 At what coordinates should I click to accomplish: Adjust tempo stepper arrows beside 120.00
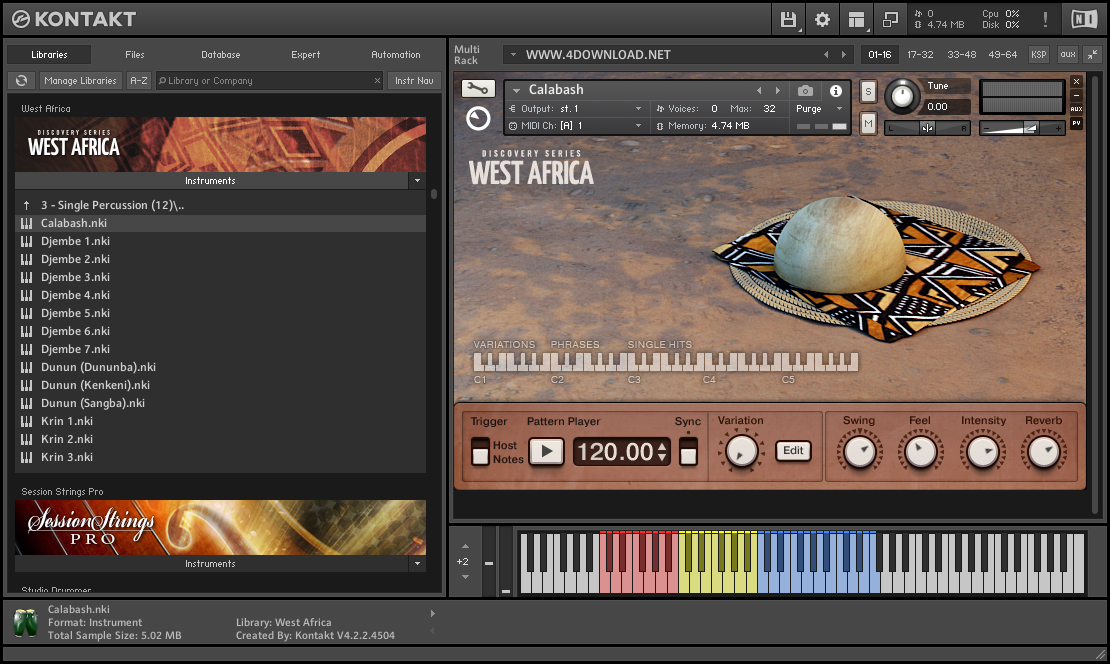[x=662, y=452]
